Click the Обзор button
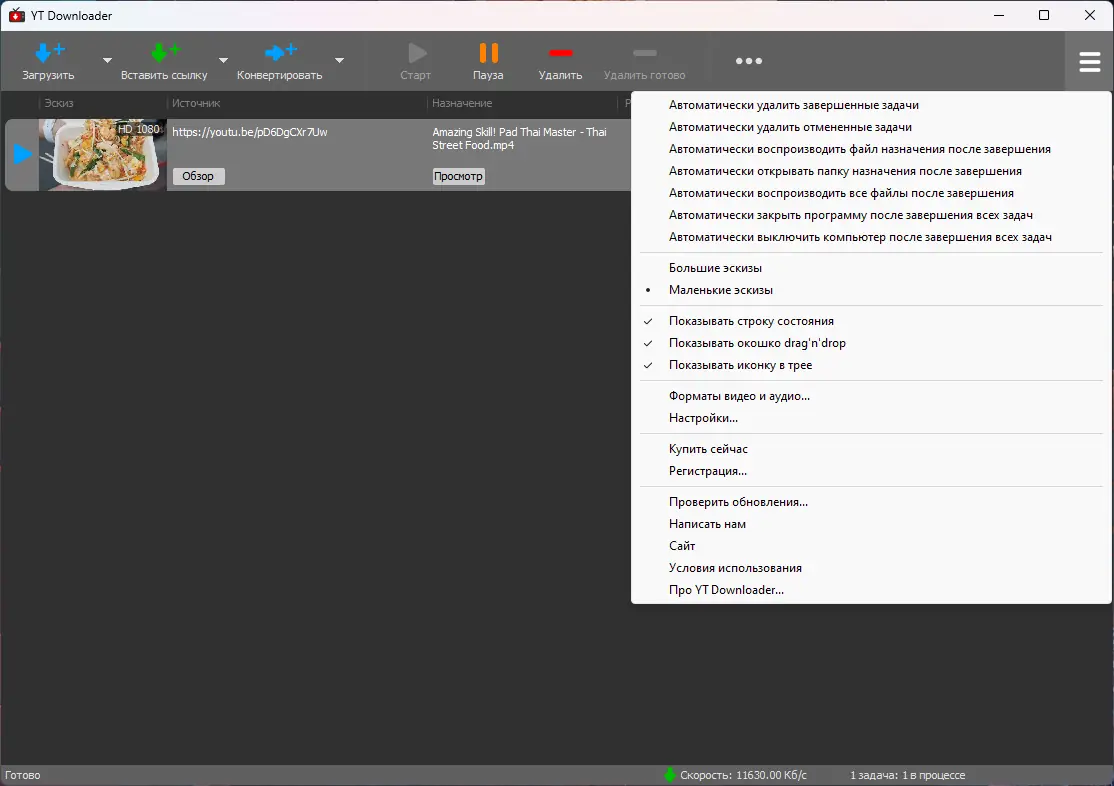The image size is (1114, 786). point(198,176)
